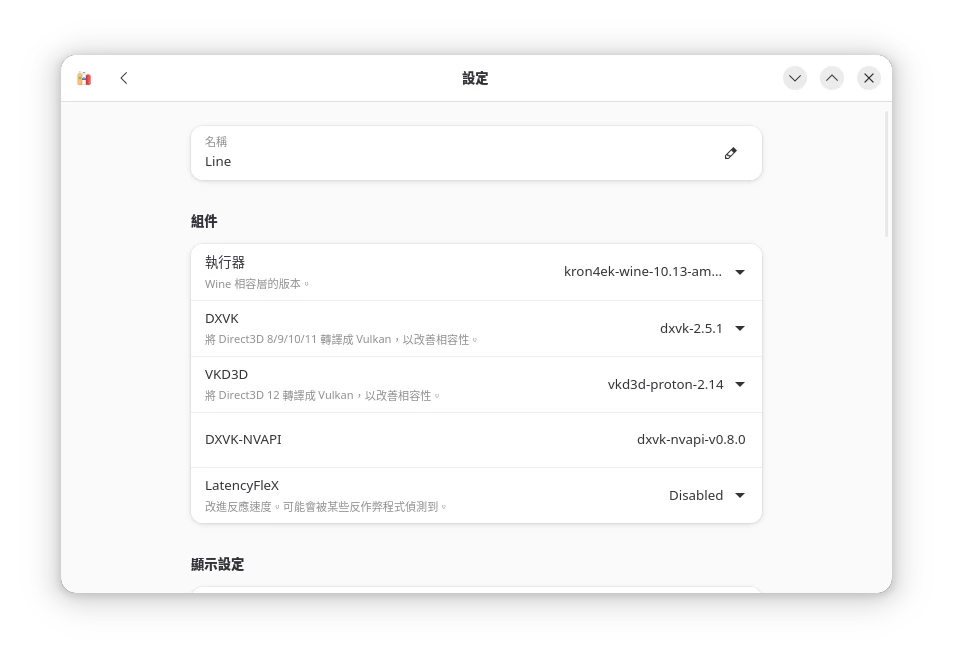Click the LatencyFleX description text
This screenshot has width=953, height=660.
(325, 506)
